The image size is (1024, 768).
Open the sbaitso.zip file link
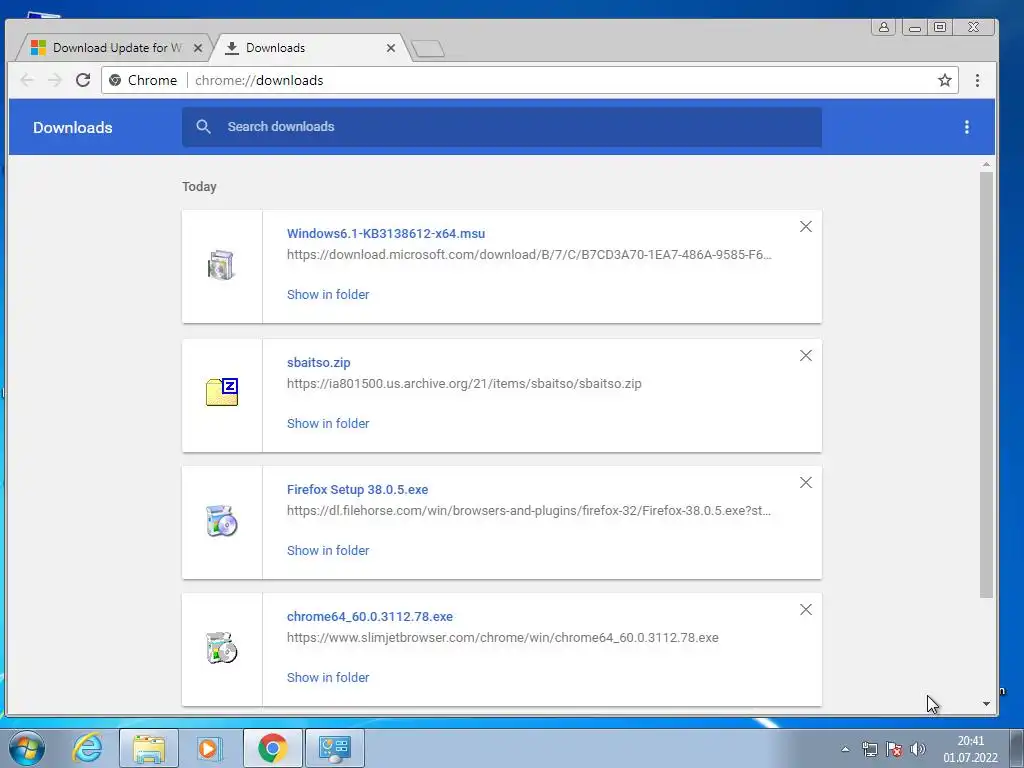pyautogui.click(x=319, y=362)
